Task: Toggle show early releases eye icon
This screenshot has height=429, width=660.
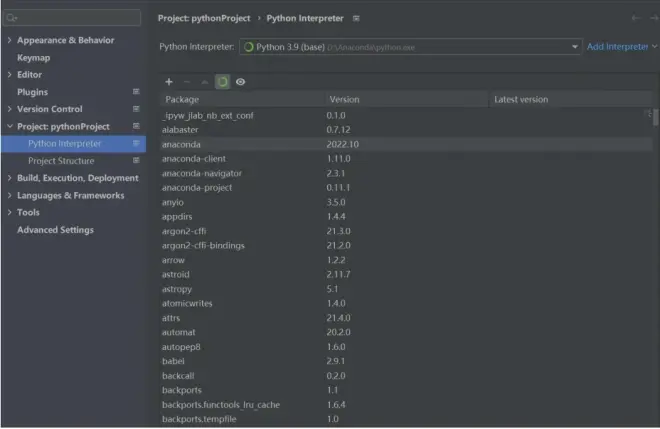Action: [240, 82]
